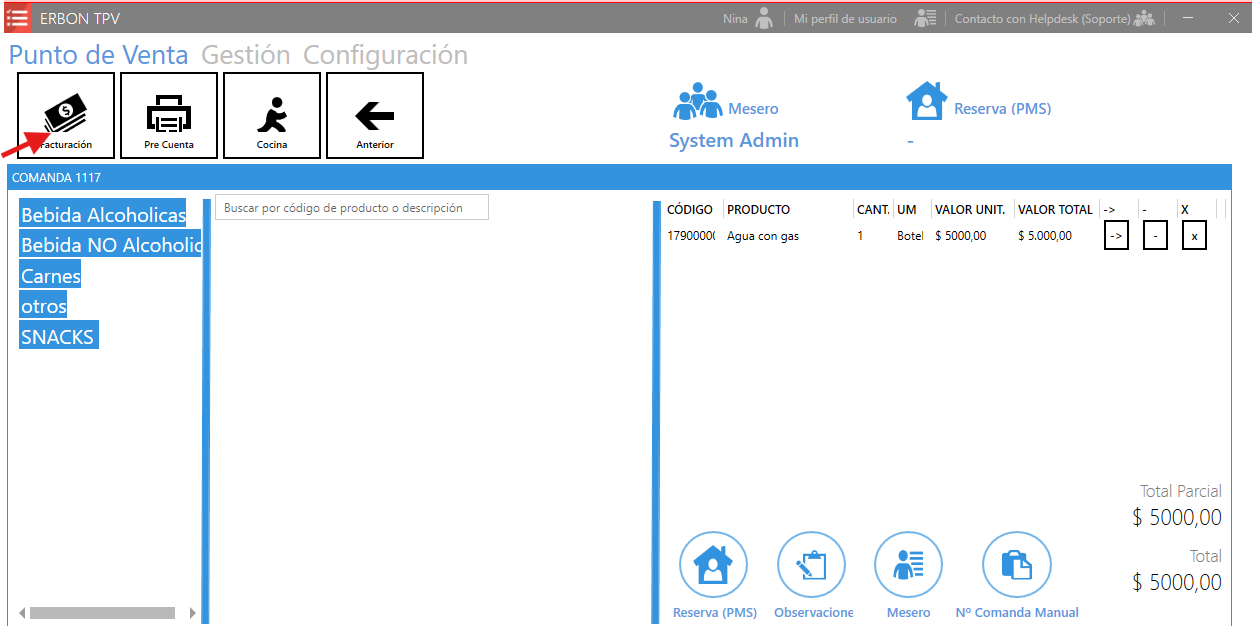Choose the Carnes category
Image resolution: width=1252 pixels, height=626 pixels.
51,276
